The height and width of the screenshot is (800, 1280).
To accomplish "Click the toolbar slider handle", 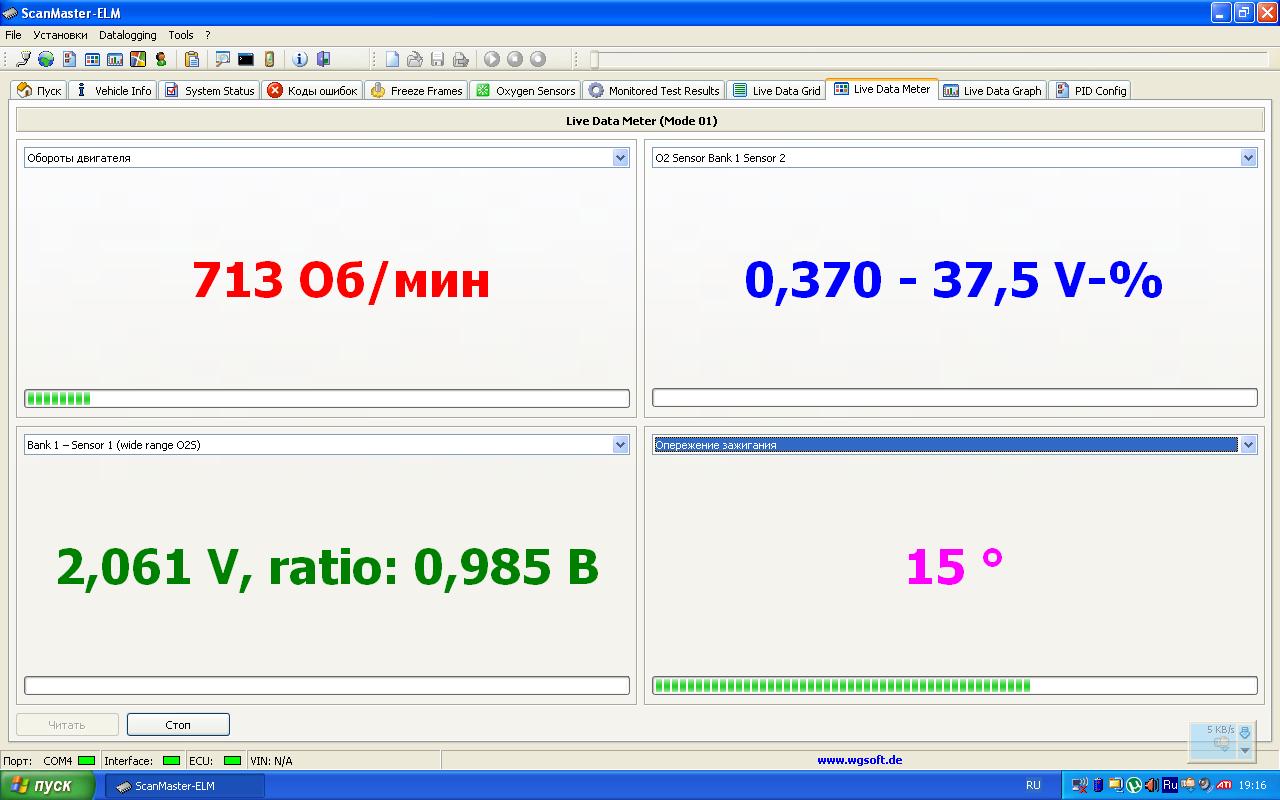I will 594,59.
